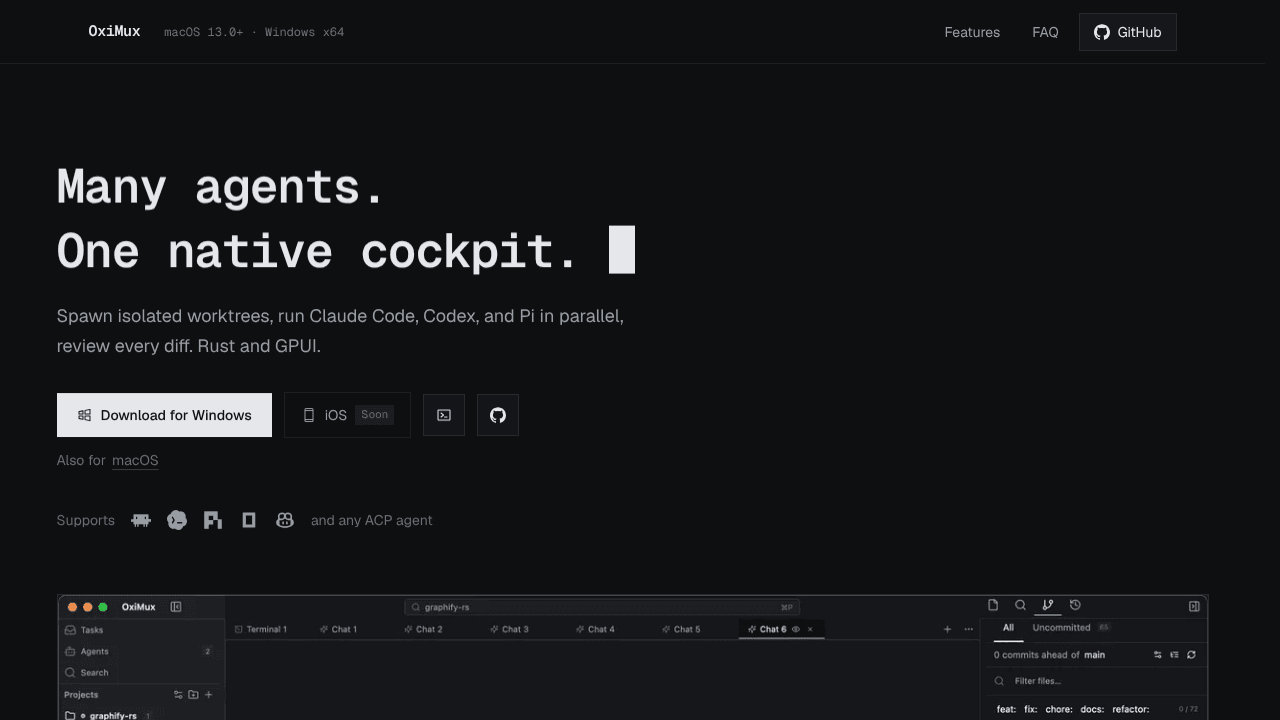Screen dimensions: 1280x720
Task: Open the GitHub octocat icon button in hero
Action: [x=498, y=415]
